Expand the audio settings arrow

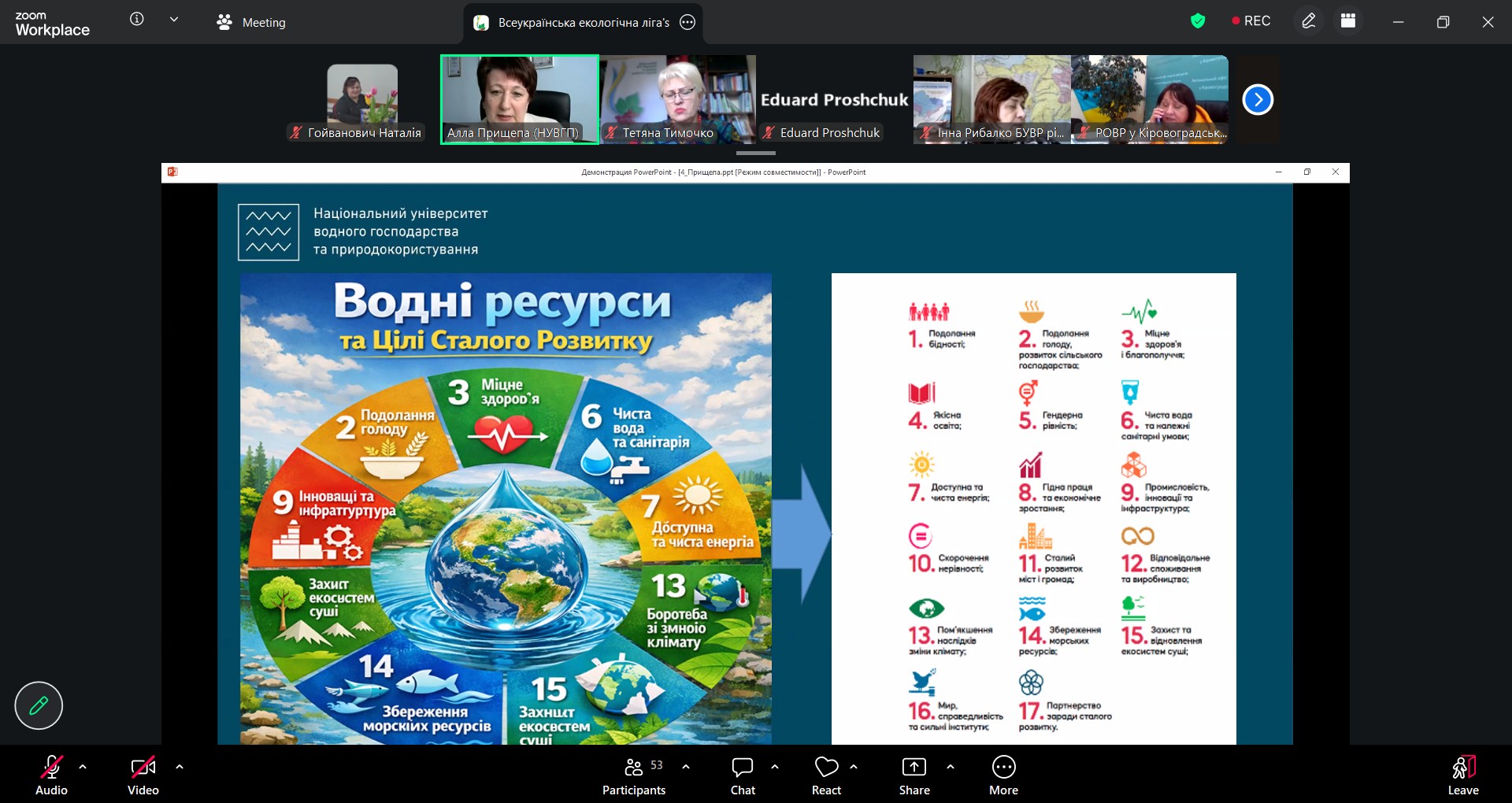click(83, 766)
